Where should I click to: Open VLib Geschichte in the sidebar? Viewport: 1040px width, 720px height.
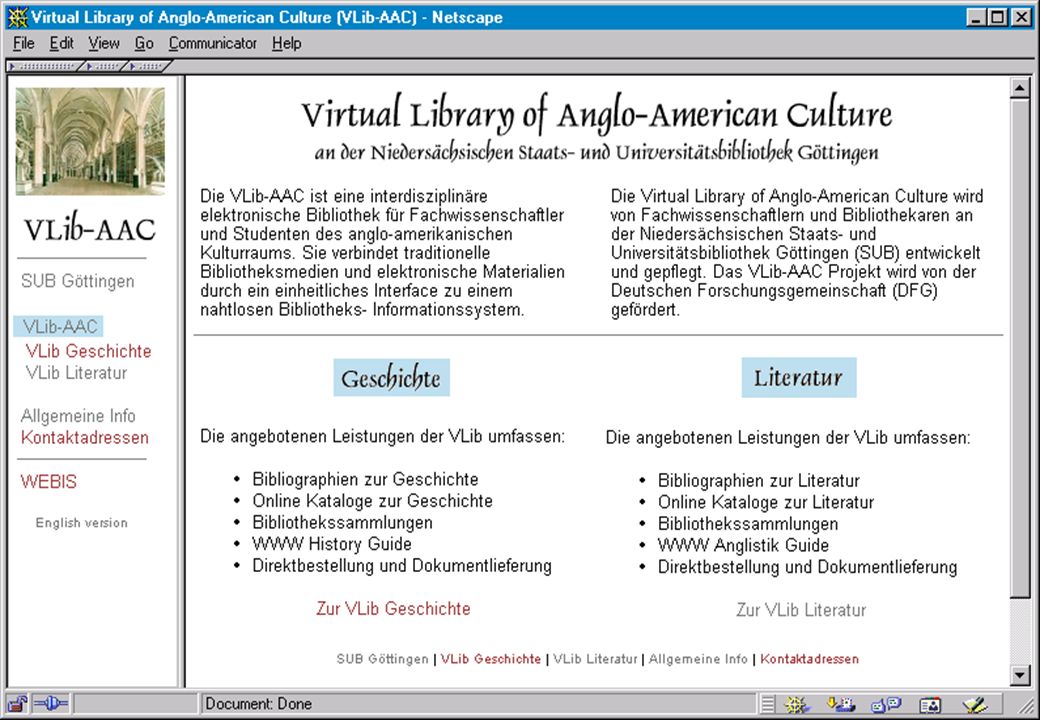point(88,351)
